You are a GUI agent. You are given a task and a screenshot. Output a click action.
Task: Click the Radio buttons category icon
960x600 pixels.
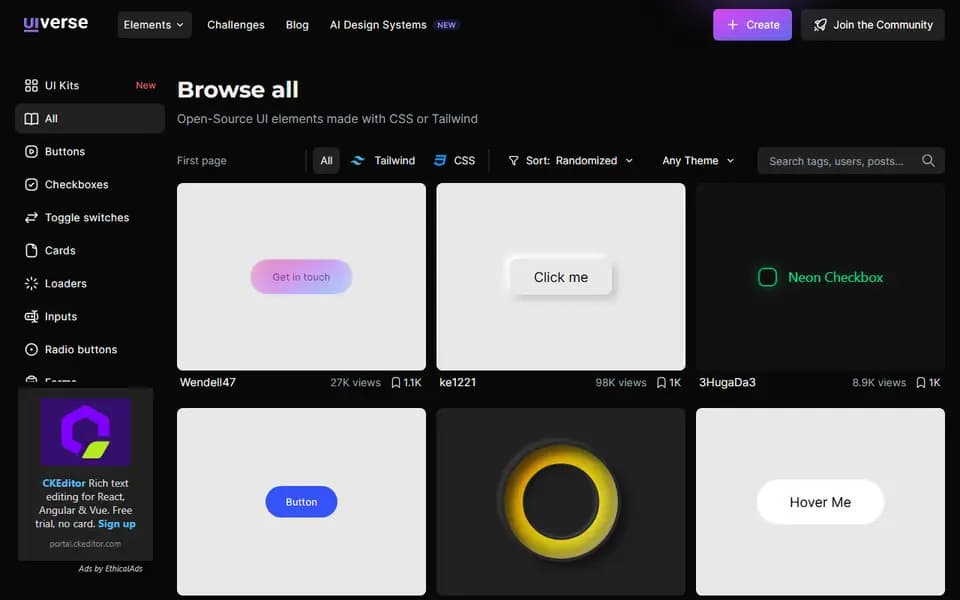(31, 350)
